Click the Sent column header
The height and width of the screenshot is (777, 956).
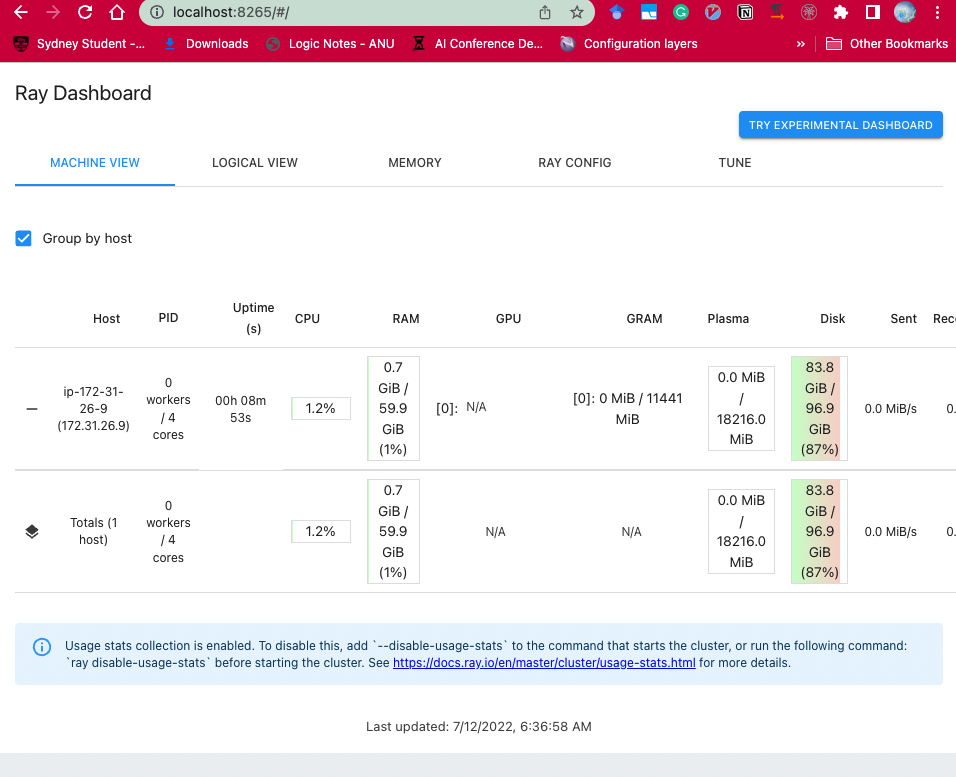[x=904, y=318]
